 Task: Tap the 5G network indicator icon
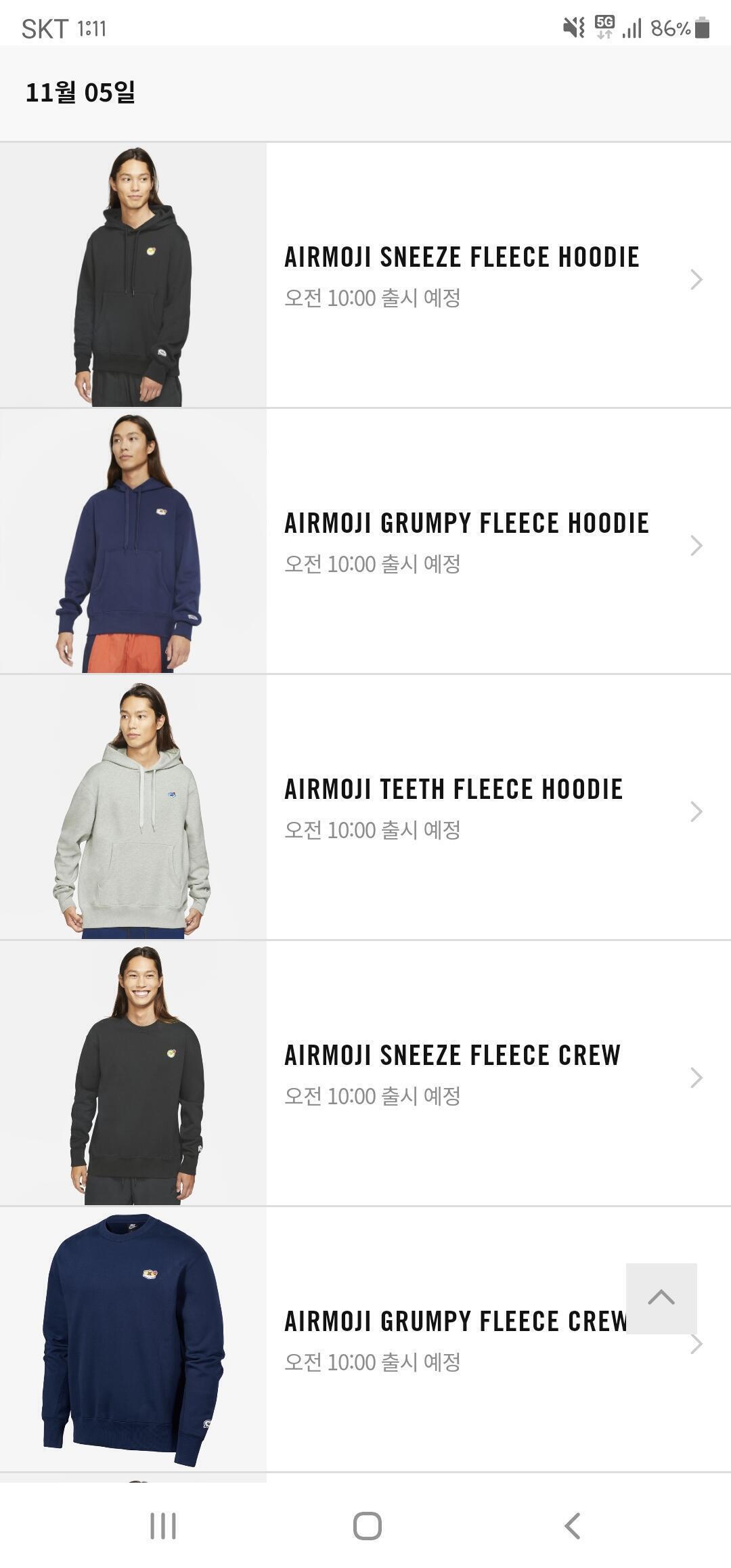point(604,27)
